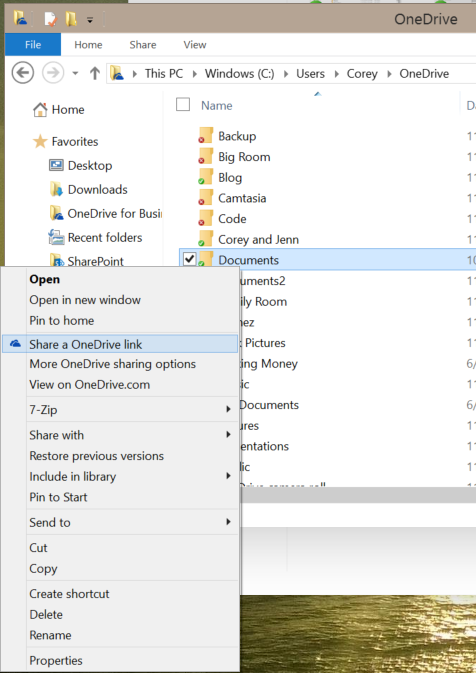Switch to the Home ribbon tab

coord(88,45)
